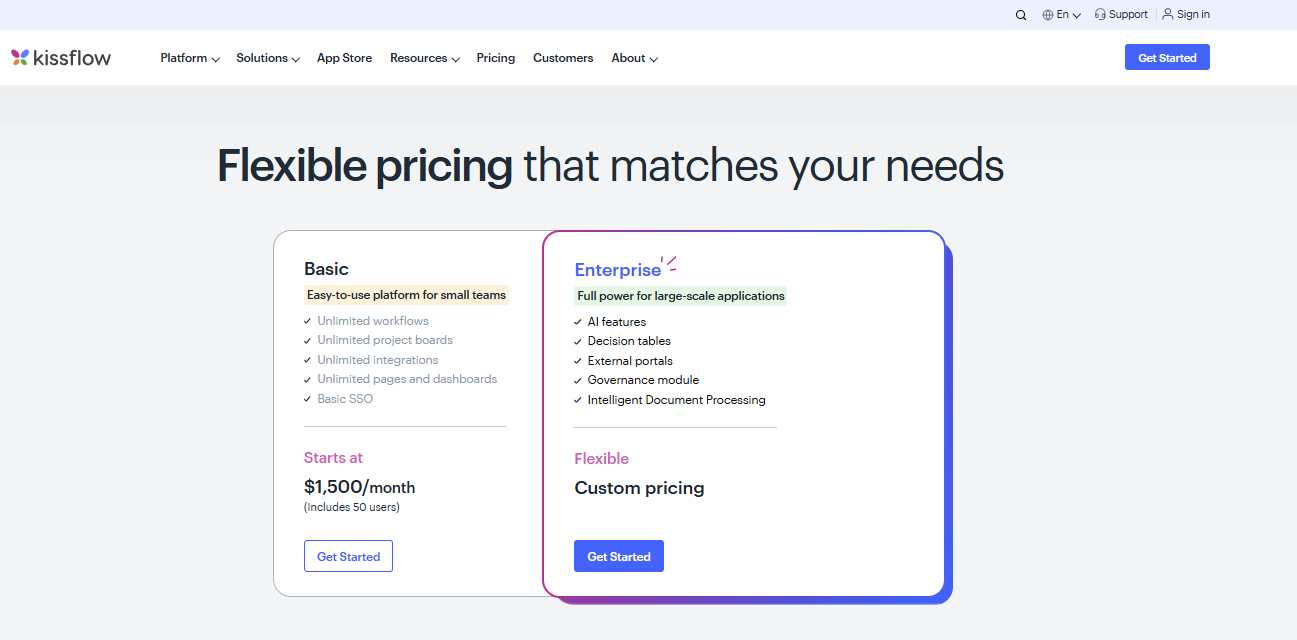Click the checkmark beside AI features
Viewport: 1297px width, 640px height.
[x=578, y=322]
